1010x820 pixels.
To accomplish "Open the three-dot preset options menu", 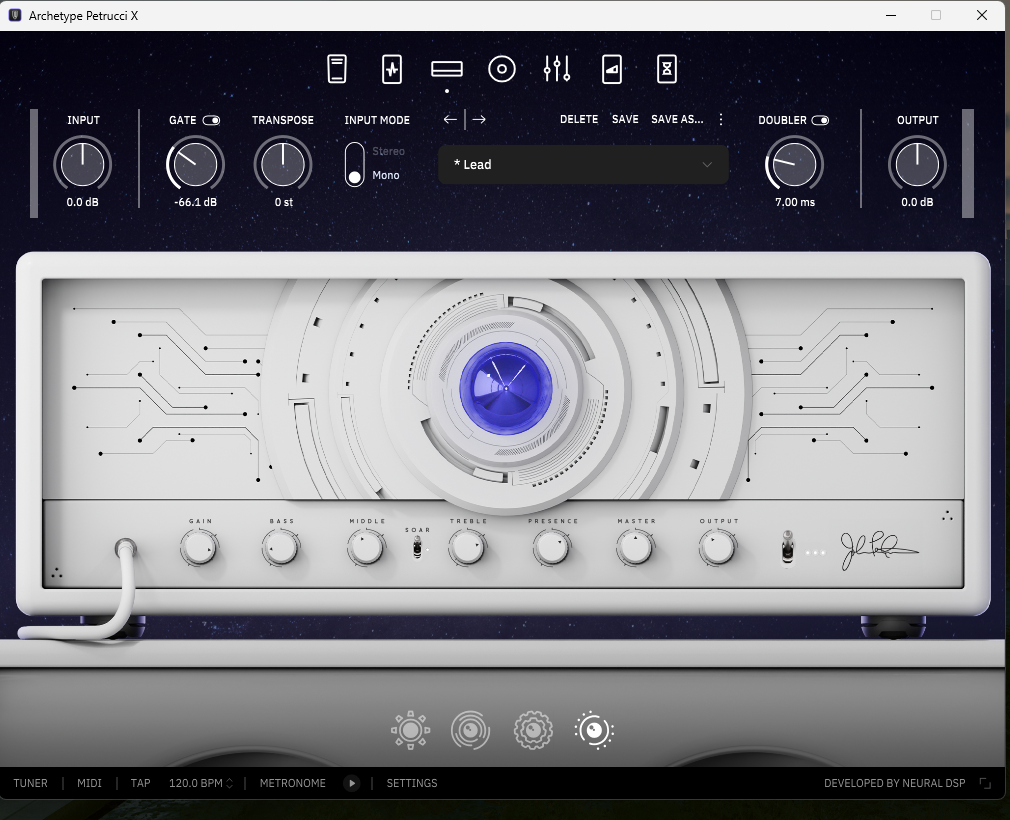I will (721, 119).
